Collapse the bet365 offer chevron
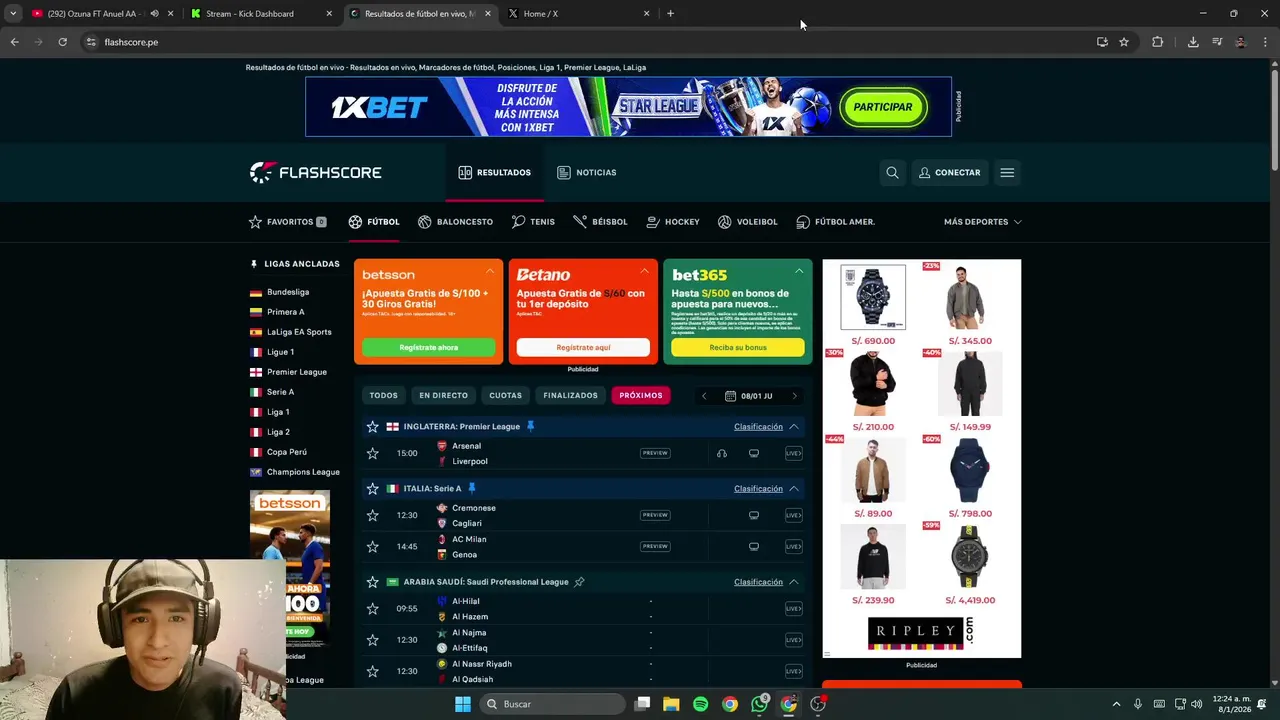This screenshot has height=720, width=1280. click(x=799, y=271)
